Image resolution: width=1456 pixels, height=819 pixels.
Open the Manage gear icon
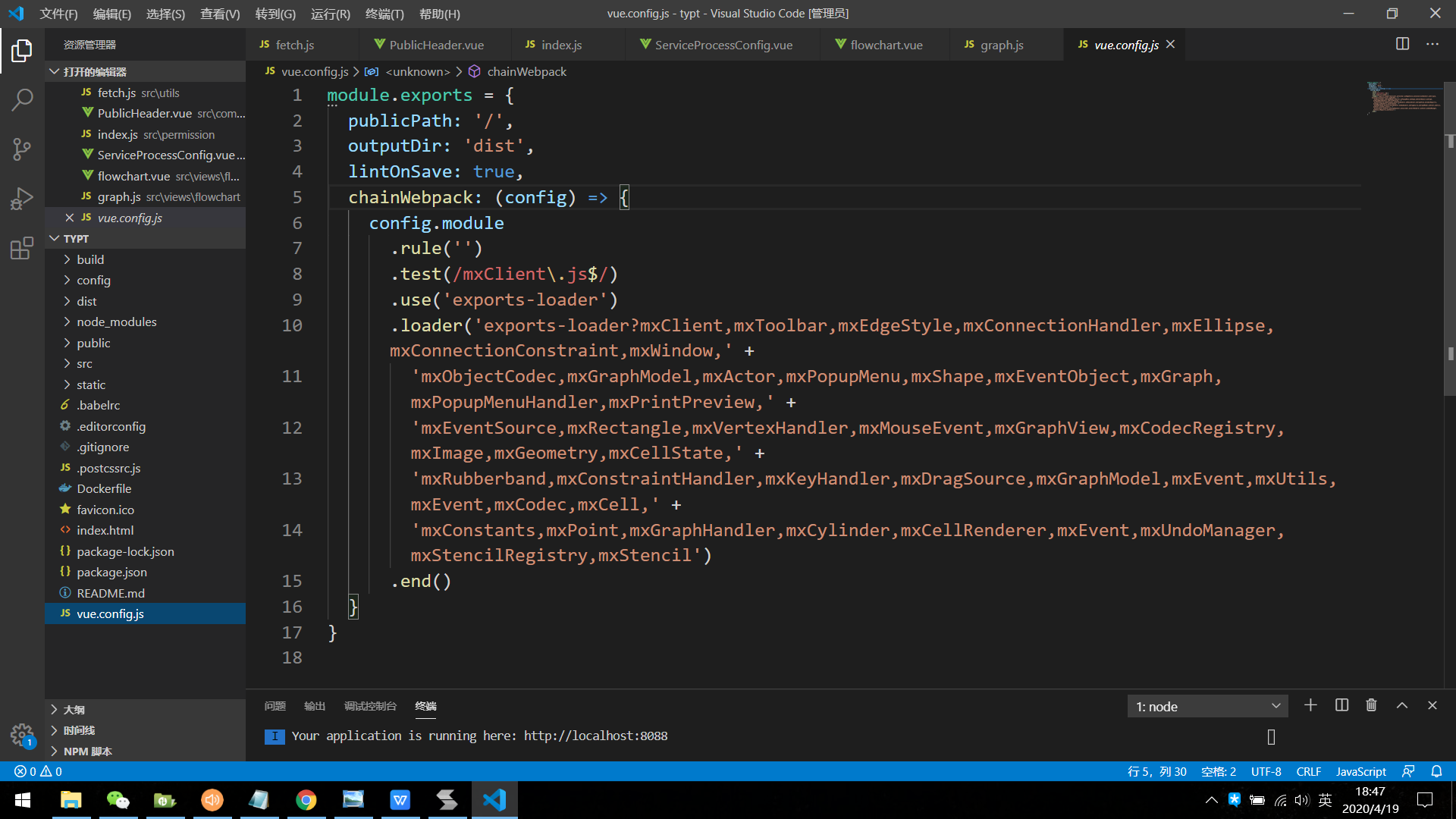pos(22,734)
